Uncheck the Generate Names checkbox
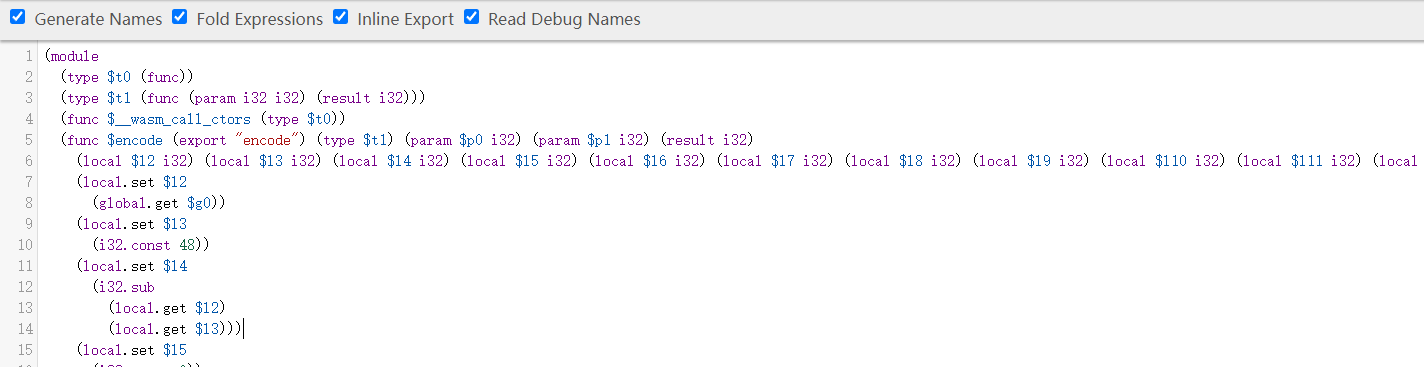The height and width of the screenshot is (367, 1424). pyautogui.click(x=17, y=17)
